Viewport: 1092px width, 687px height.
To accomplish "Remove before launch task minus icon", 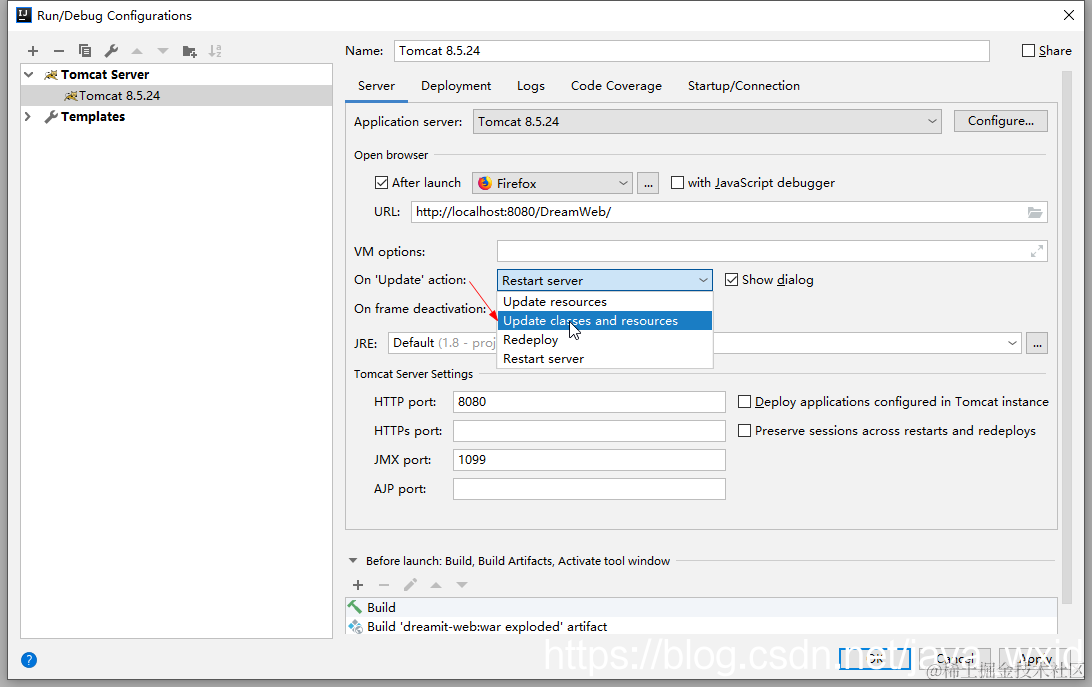I will click(x=384, y=585).
